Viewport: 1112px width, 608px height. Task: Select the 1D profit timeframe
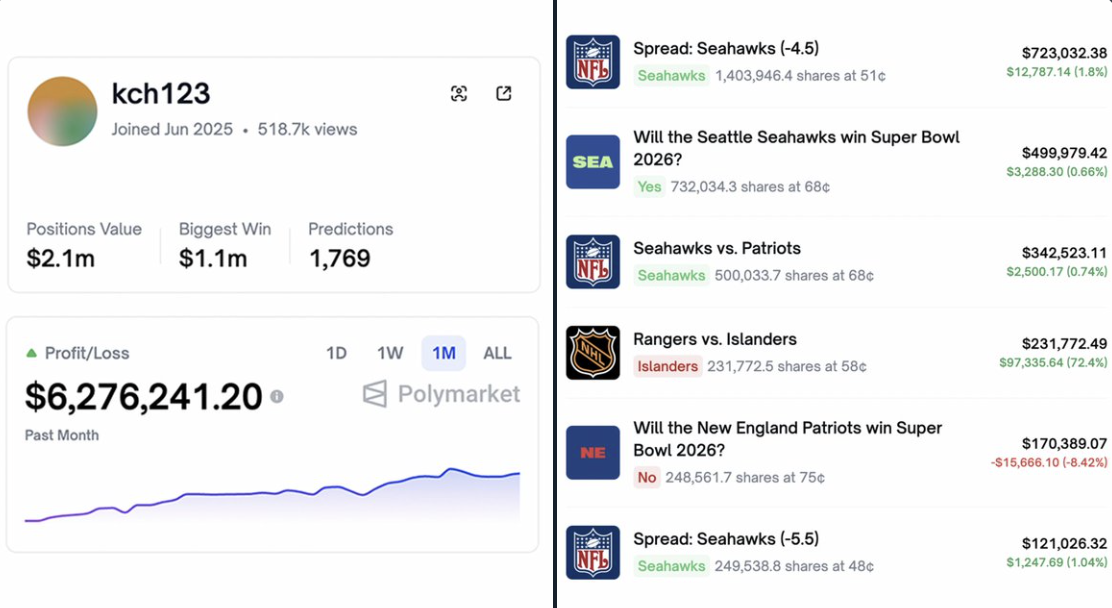[336, 353]
